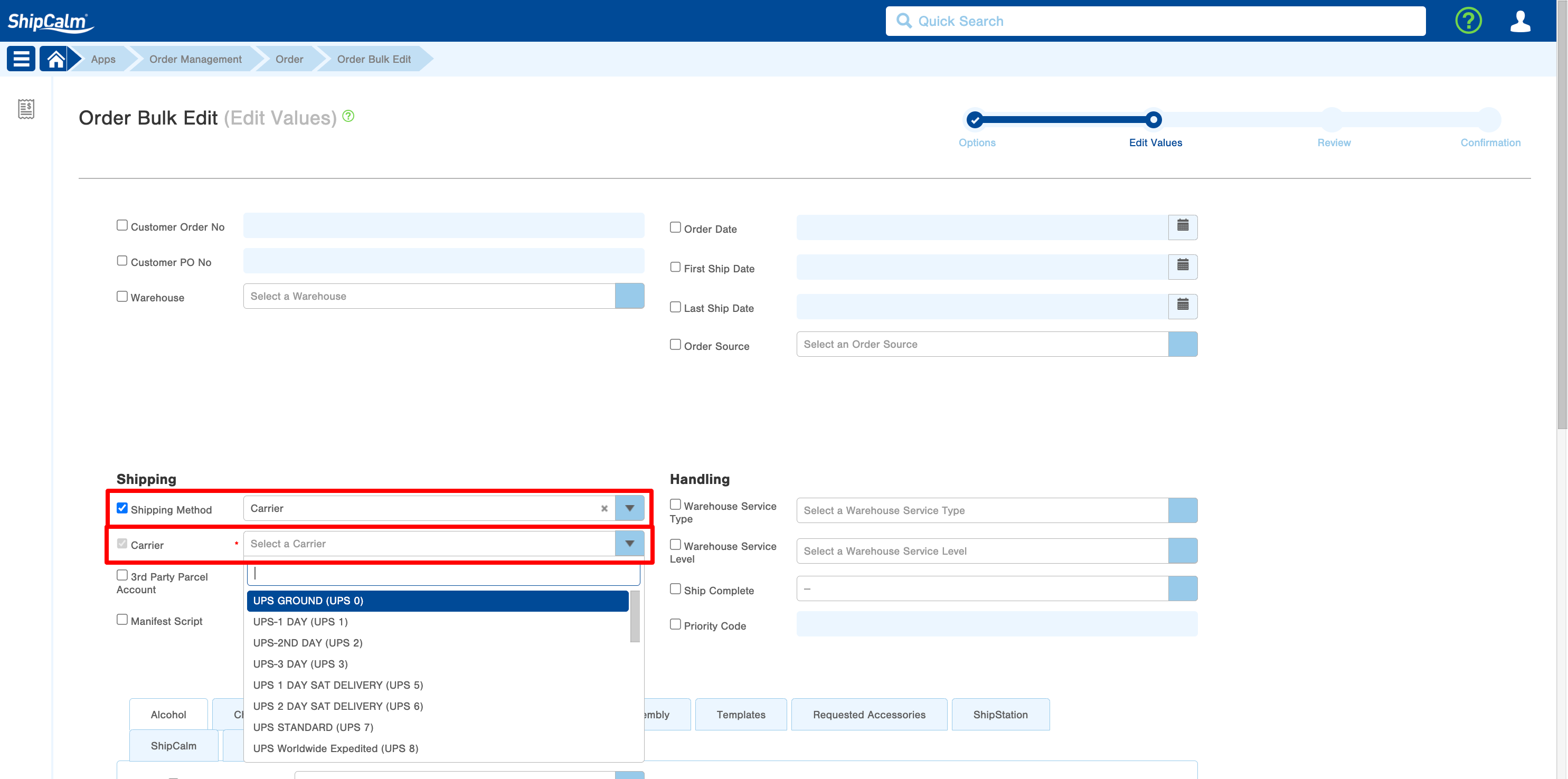The width and height of the screenshot is (1568, 779).
Task: Check the Last Ship Date checkbox
Action: click(x=675, y=306)
